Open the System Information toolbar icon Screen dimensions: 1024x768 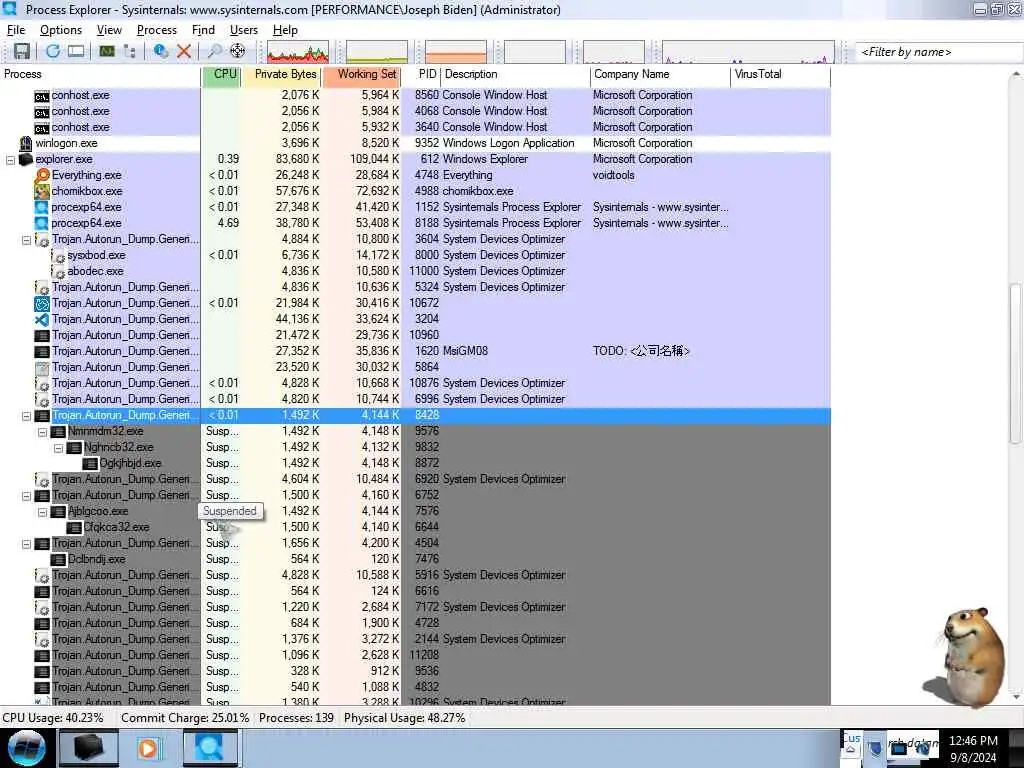(107, 51)
